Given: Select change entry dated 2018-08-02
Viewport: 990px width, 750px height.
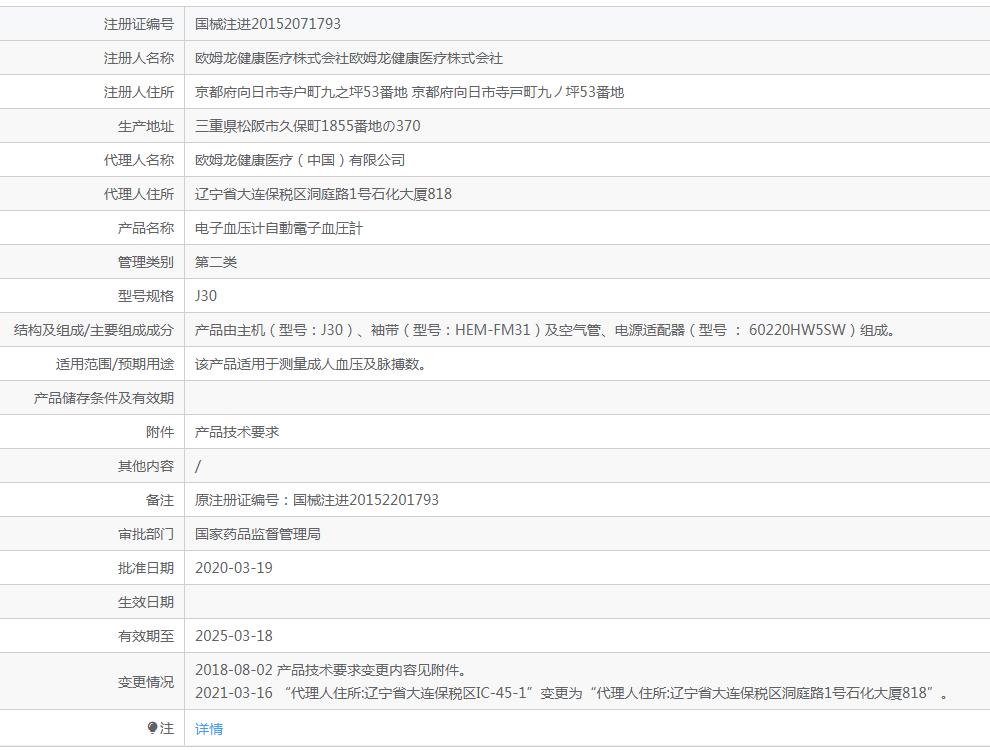Looking at the screenshot, I should click(x=332, y=670).
